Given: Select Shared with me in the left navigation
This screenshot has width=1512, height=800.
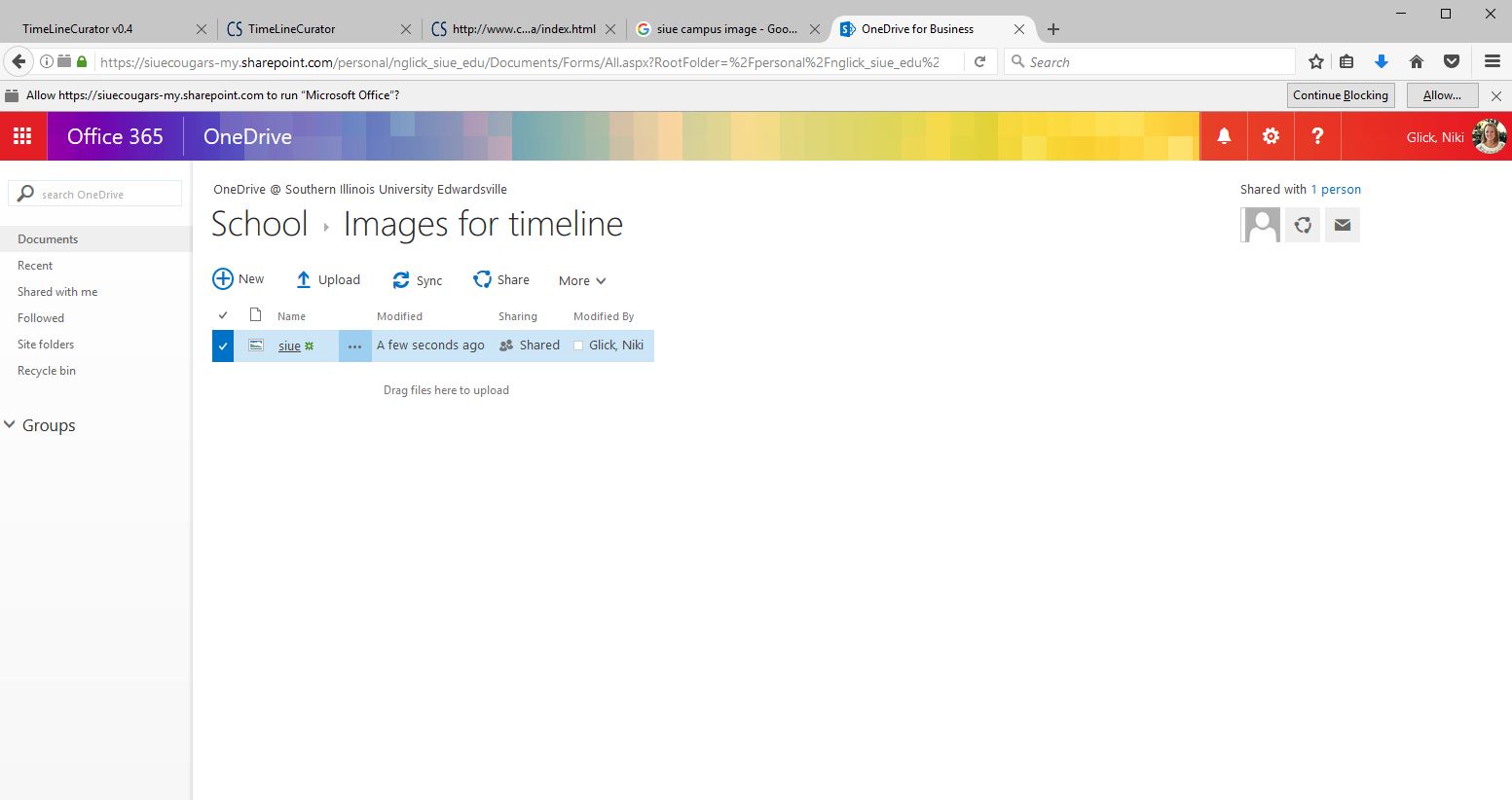Looking at the screenshot, I should click(57, 292).
